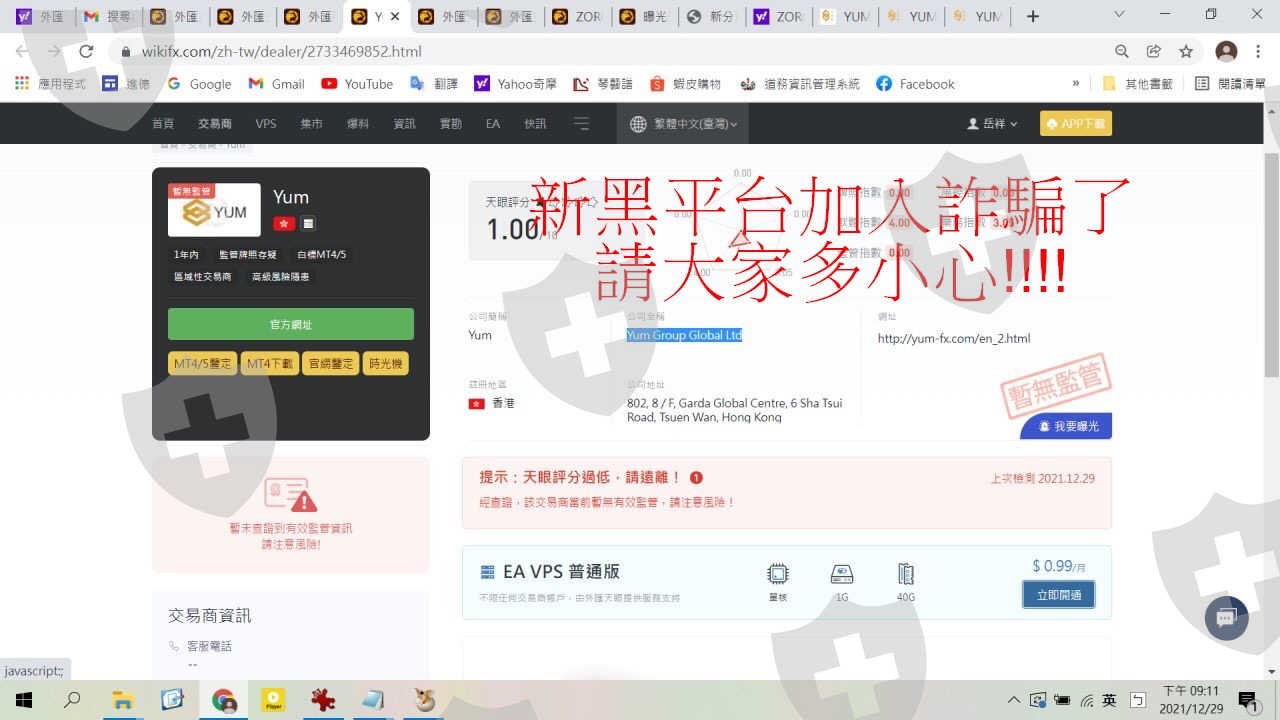Click the YUM broker logo
This screenshot has height=720, width=1280.
[215, 210]
